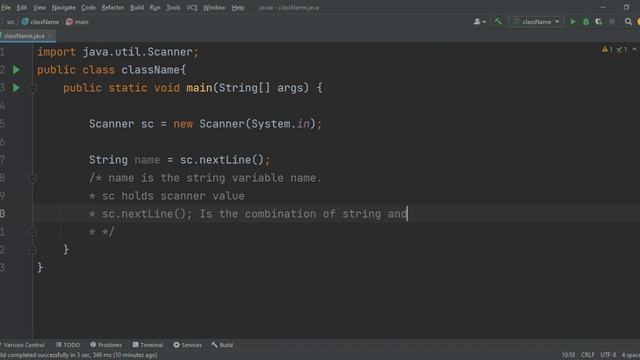Click the 'import' keyword on first code line

(x=56, y=52)
